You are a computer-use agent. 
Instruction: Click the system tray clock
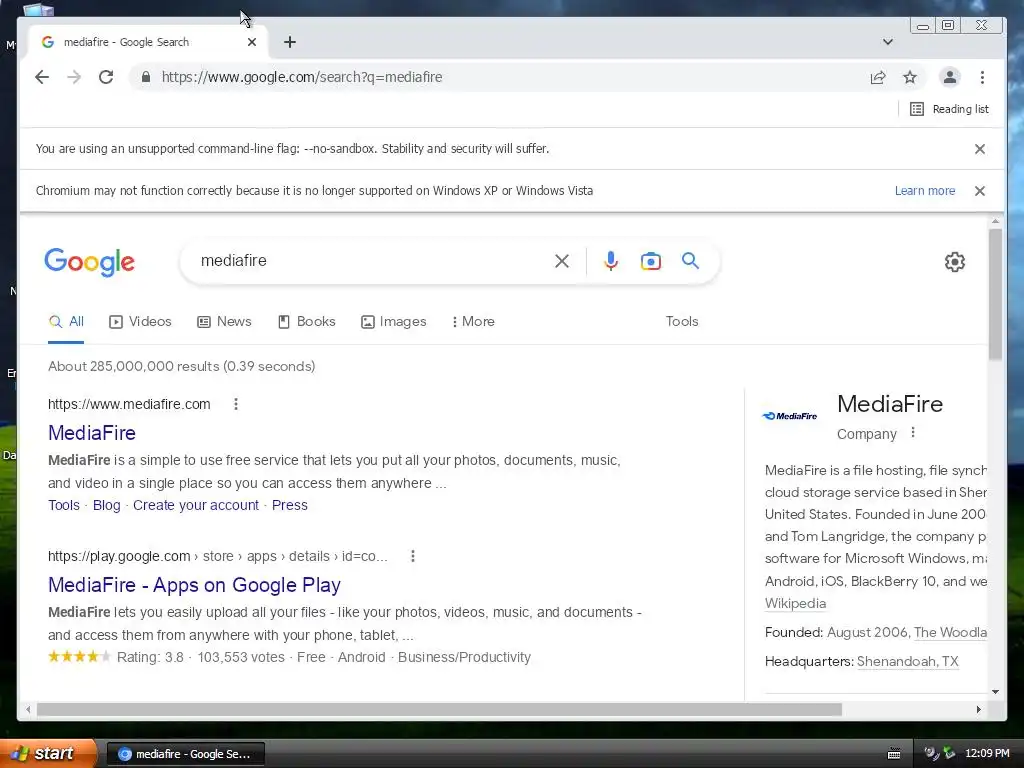(x=987, y=754)
